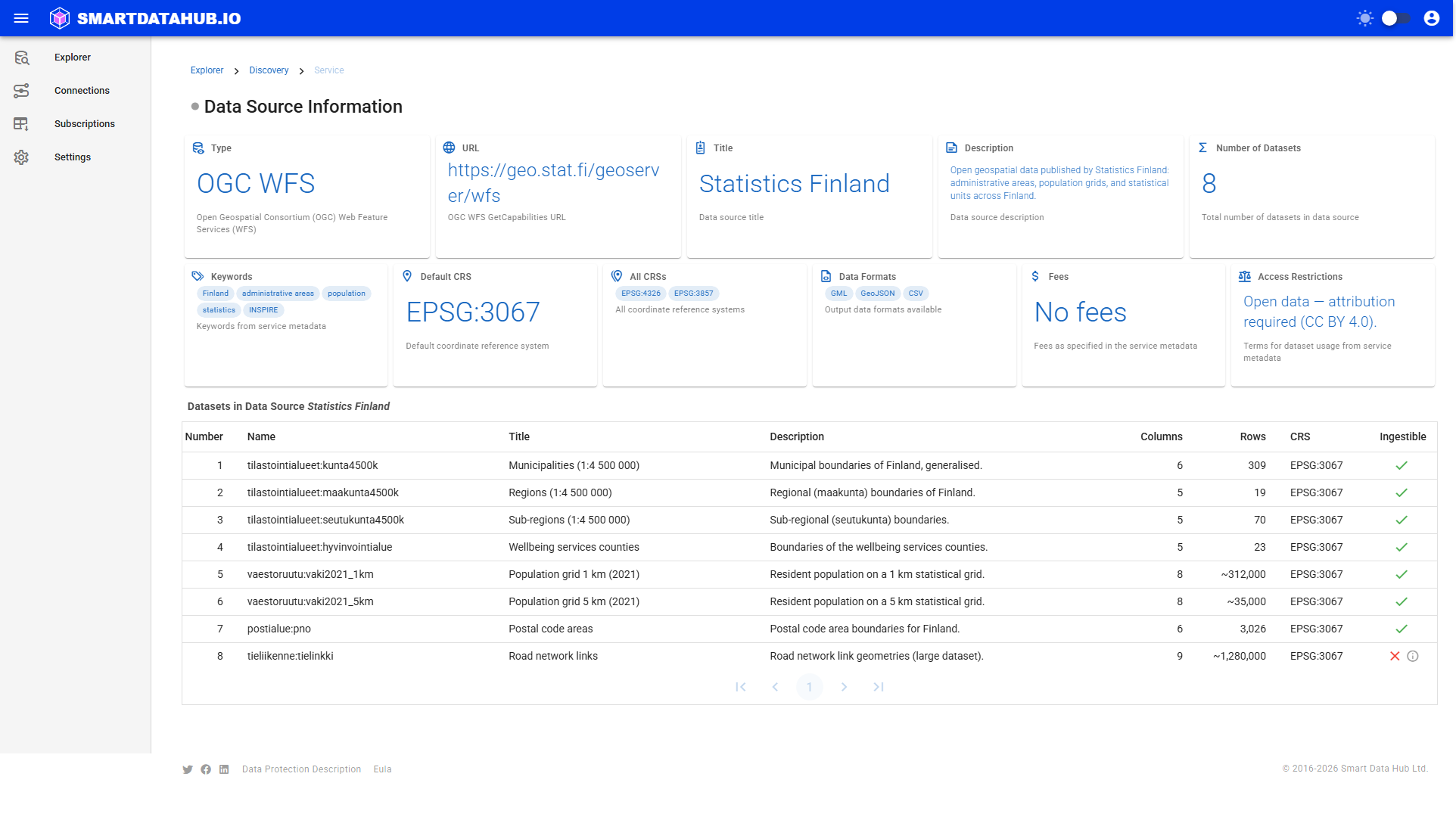Sort table by Number column header
This screenshot has height=817, width=1456.
pyautogui.click(x=204, y=436)
